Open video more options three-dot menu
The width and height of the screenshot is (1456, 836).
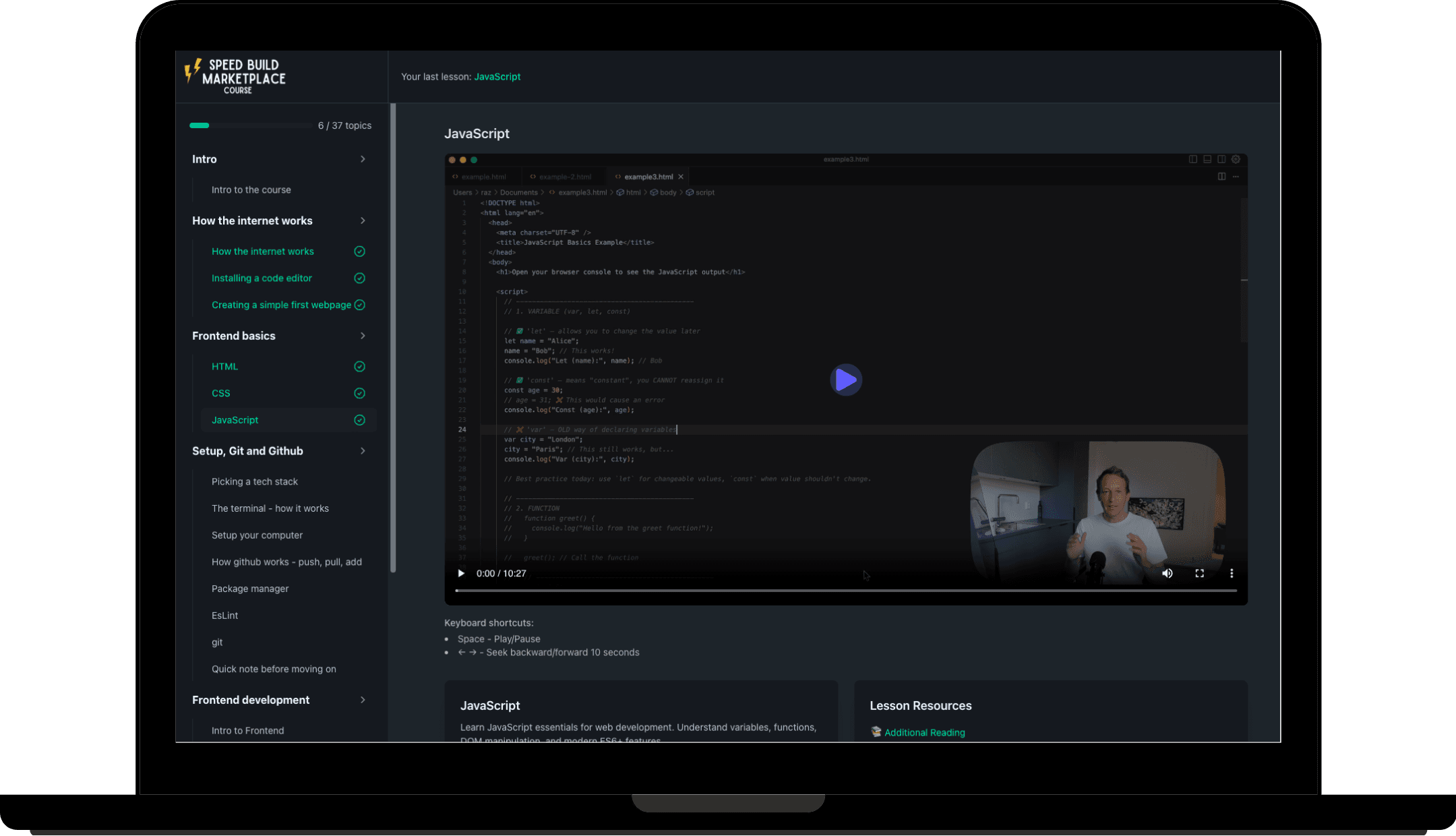click(x=1232, y=574)
